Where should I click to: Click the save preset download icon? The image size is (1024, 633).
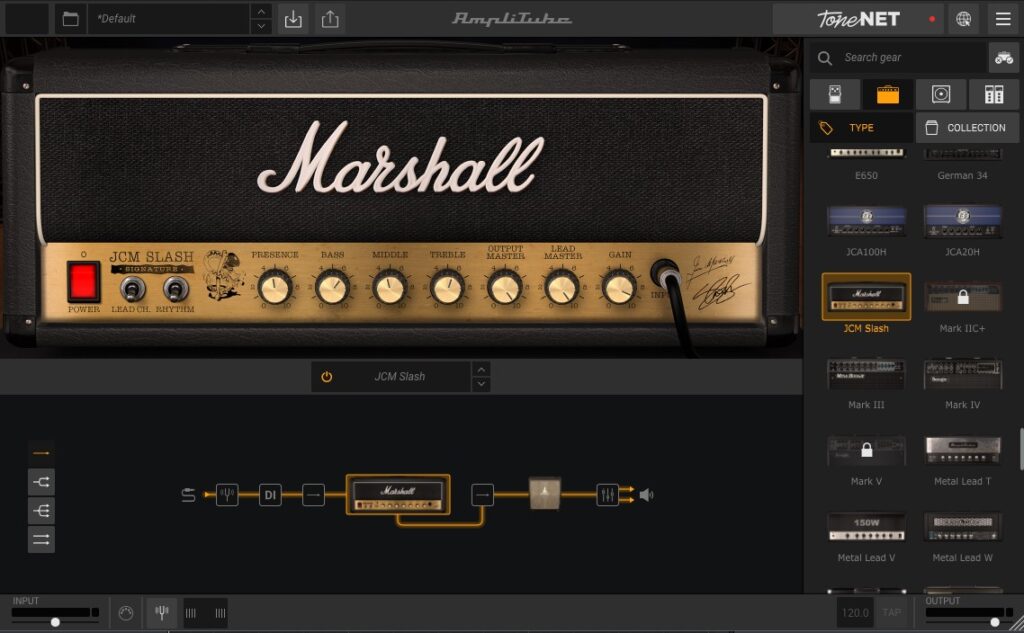(293, 19)
